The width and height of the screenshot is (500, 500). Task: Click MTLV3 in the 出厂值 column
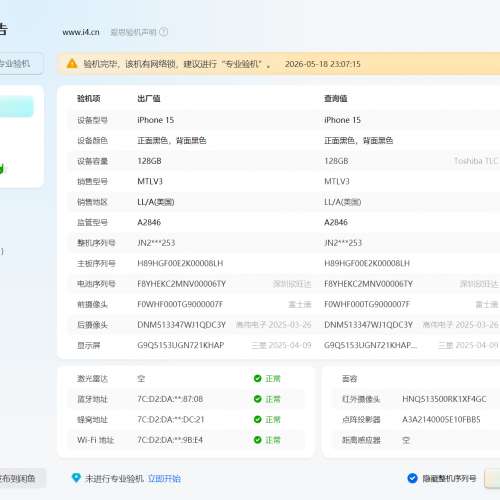tap(150, 181)
